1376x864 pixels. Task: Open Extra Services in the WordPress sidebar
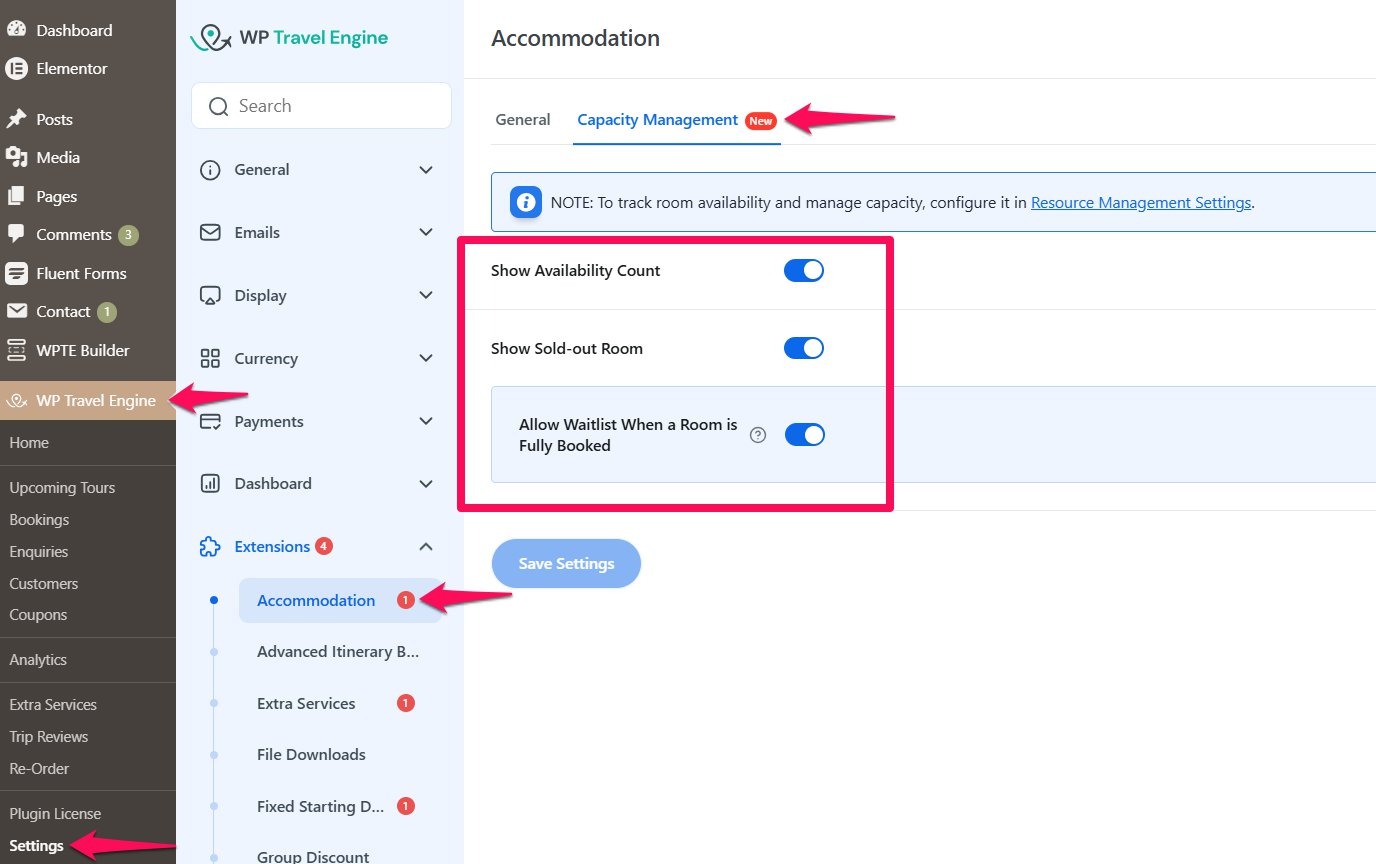point(53,705)
